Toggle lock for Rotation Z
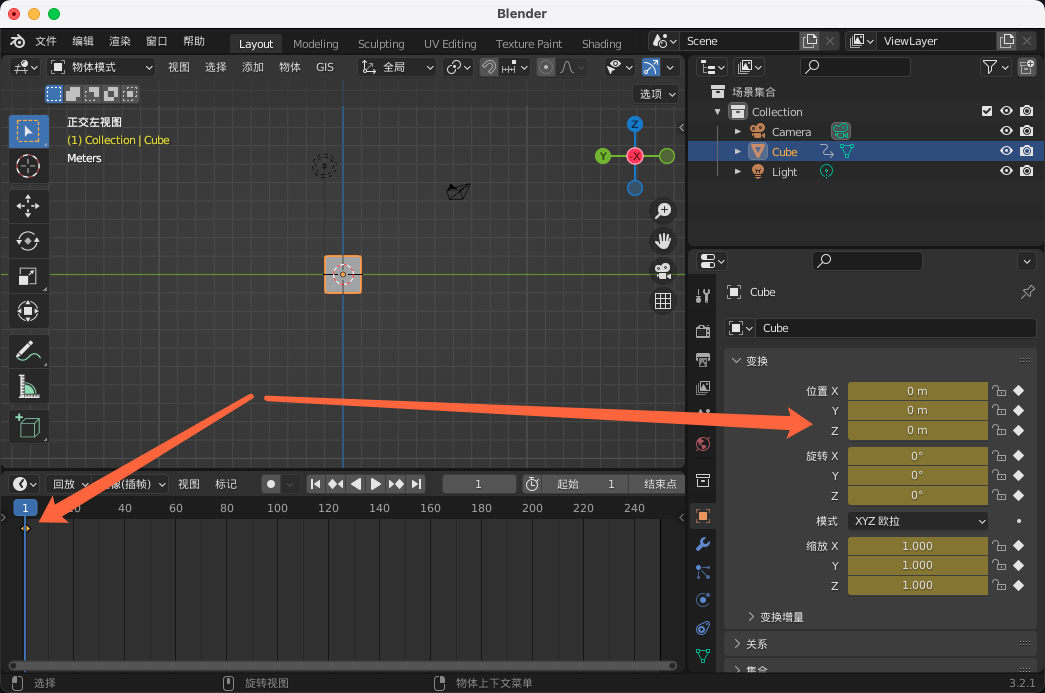The height and width of the screenshot is (693, 1045). pyautogui.click(x=998, y=495)
